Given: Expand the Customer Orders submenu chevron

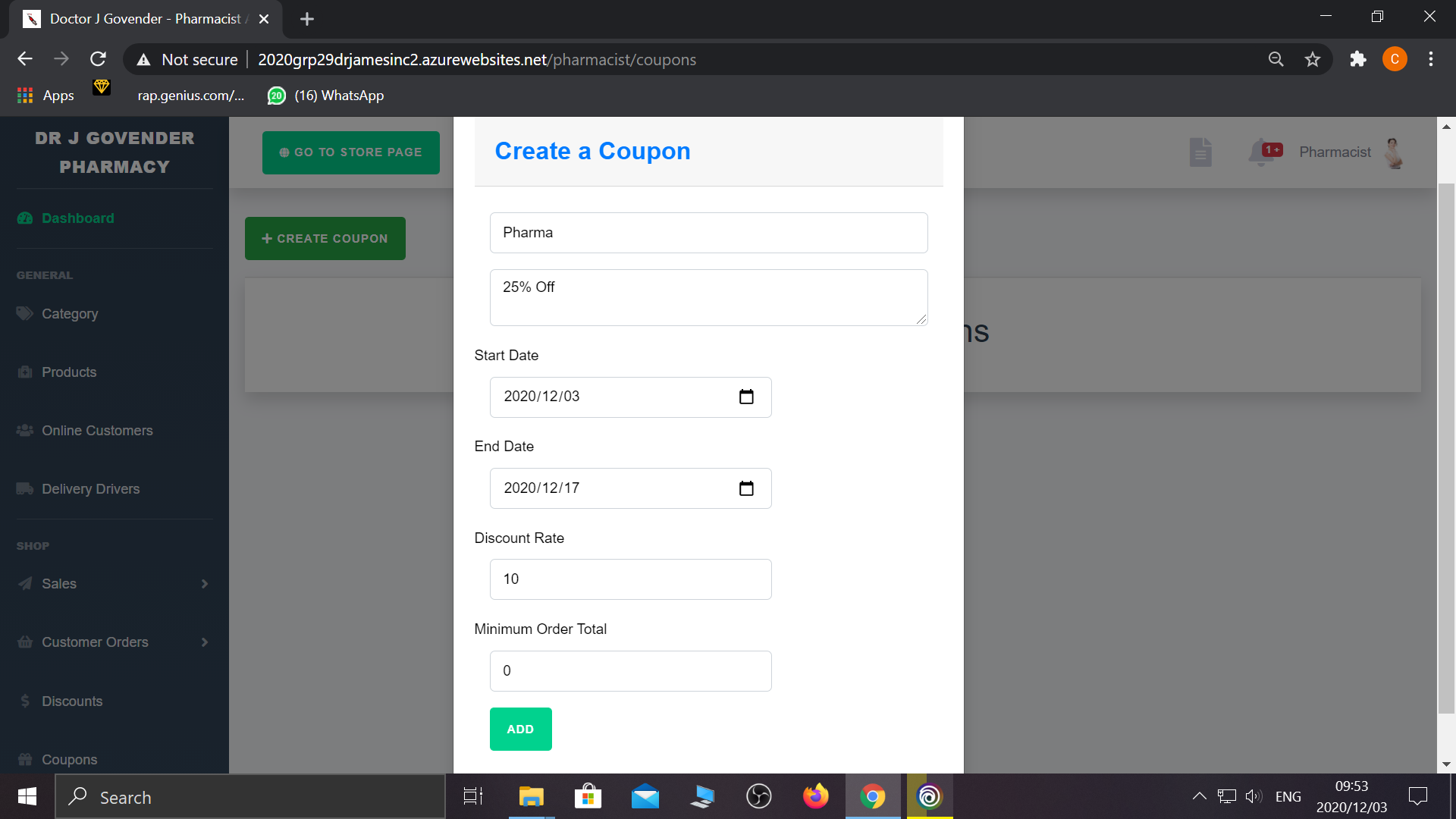Looking at the screenshot, I should point(205,642).
